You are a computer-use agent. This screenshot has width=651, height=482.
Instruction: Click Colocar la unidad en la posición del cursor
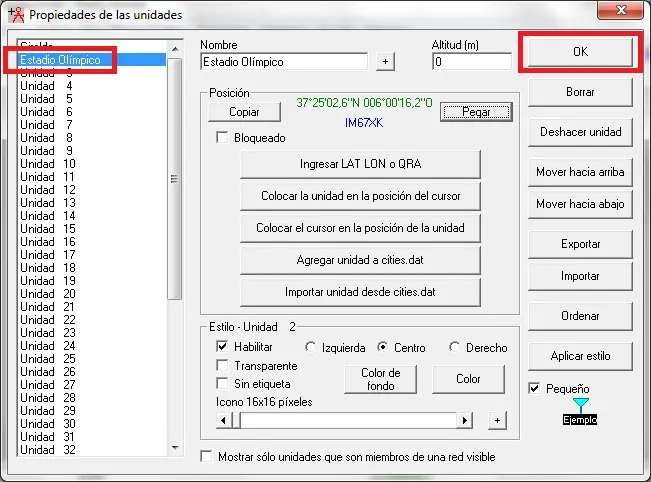(360, 196)
